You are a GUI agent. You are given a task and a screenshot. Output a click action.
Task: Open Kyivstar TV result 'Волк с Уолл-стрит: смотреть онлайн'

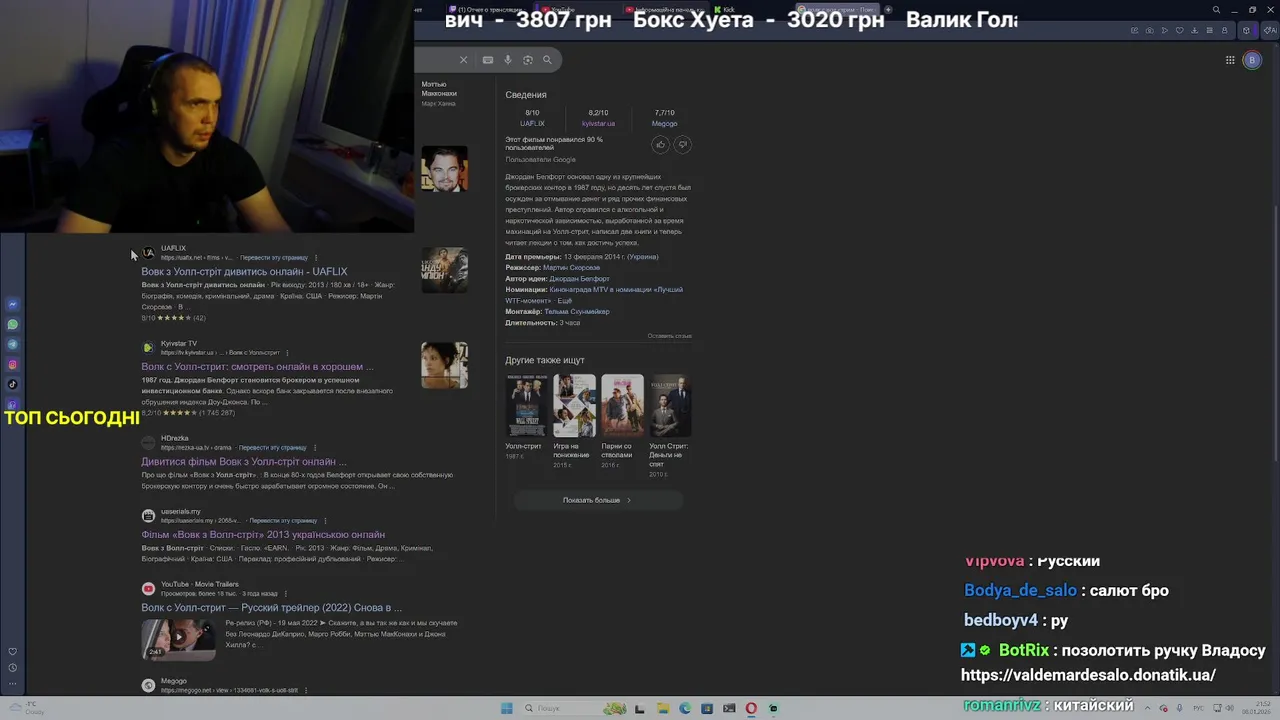pos(257,367)
